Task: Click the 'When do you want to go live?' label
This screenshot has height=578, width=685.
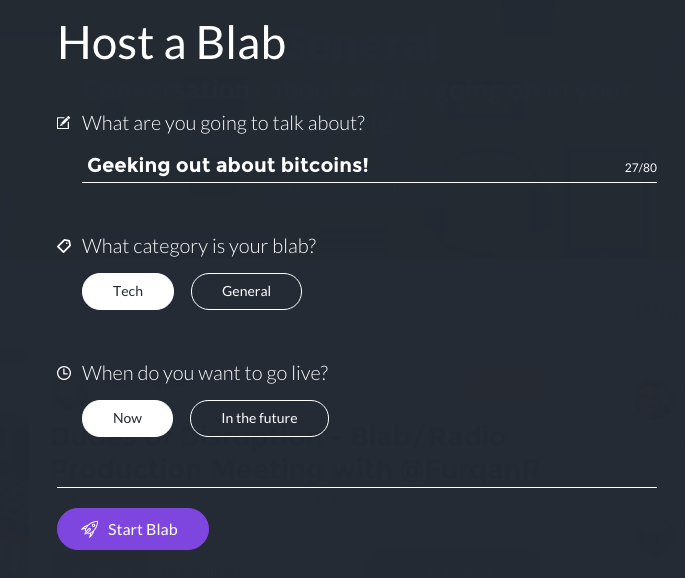Action: pyautogui.click(x=205, y=373)
